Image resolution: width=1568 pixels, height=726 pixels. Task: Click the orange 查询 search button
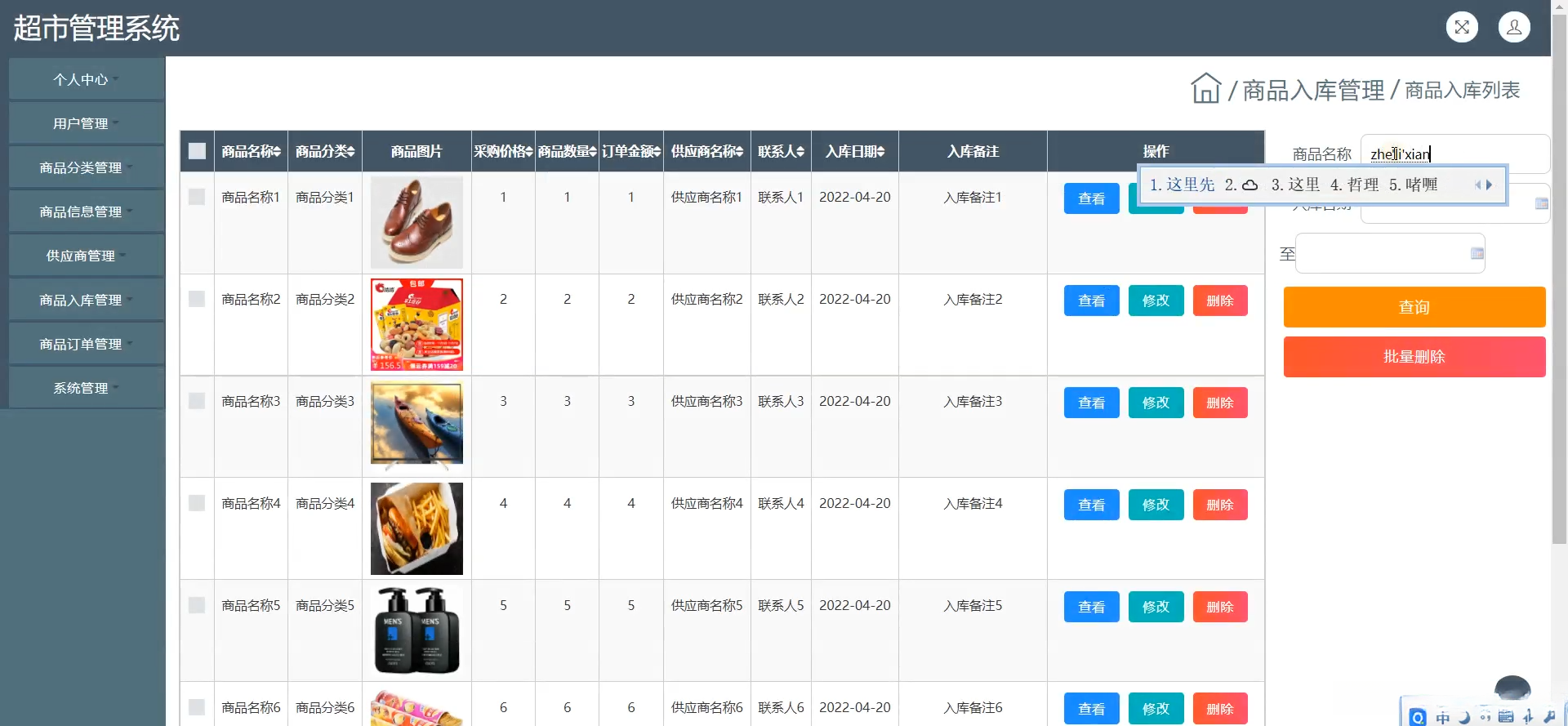pos(1414,307)
